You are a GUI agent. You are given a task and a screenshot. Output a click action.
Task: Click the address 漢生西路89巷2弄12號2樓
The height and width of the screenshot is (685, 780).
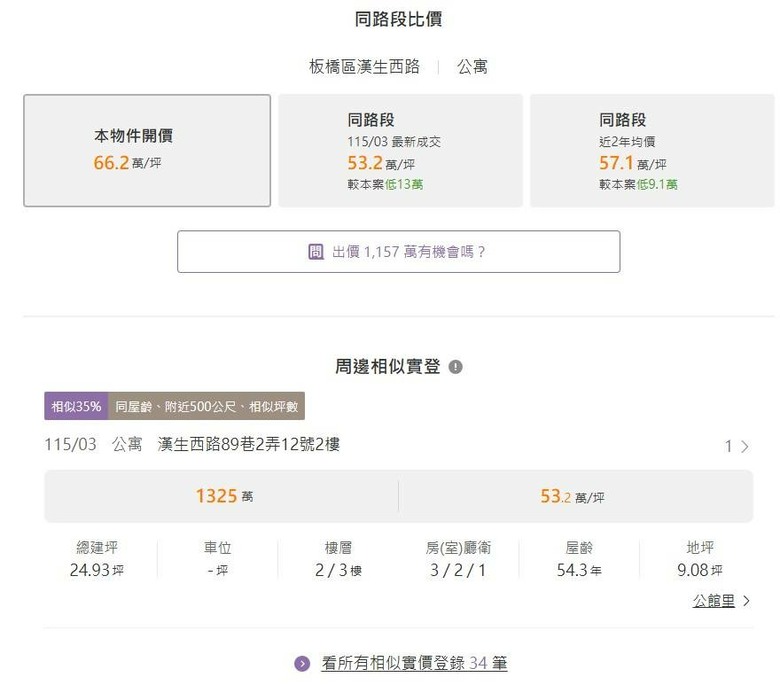(x=249, y=444)
